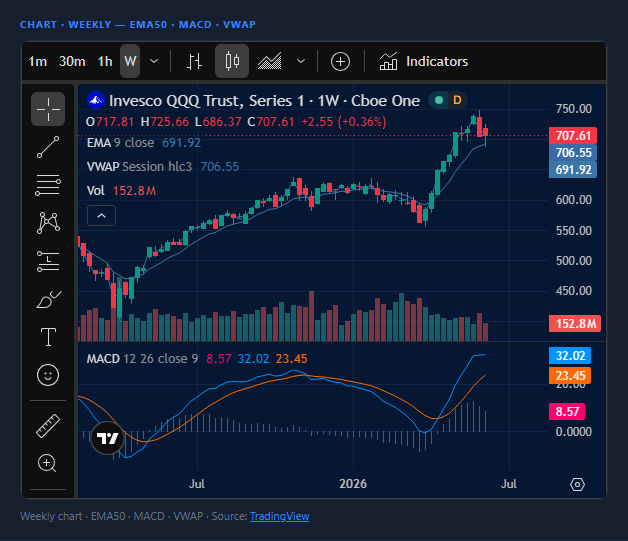Activate the ruler measure tool
Viewport: 628px width, 541px height.
pos(48,426)
